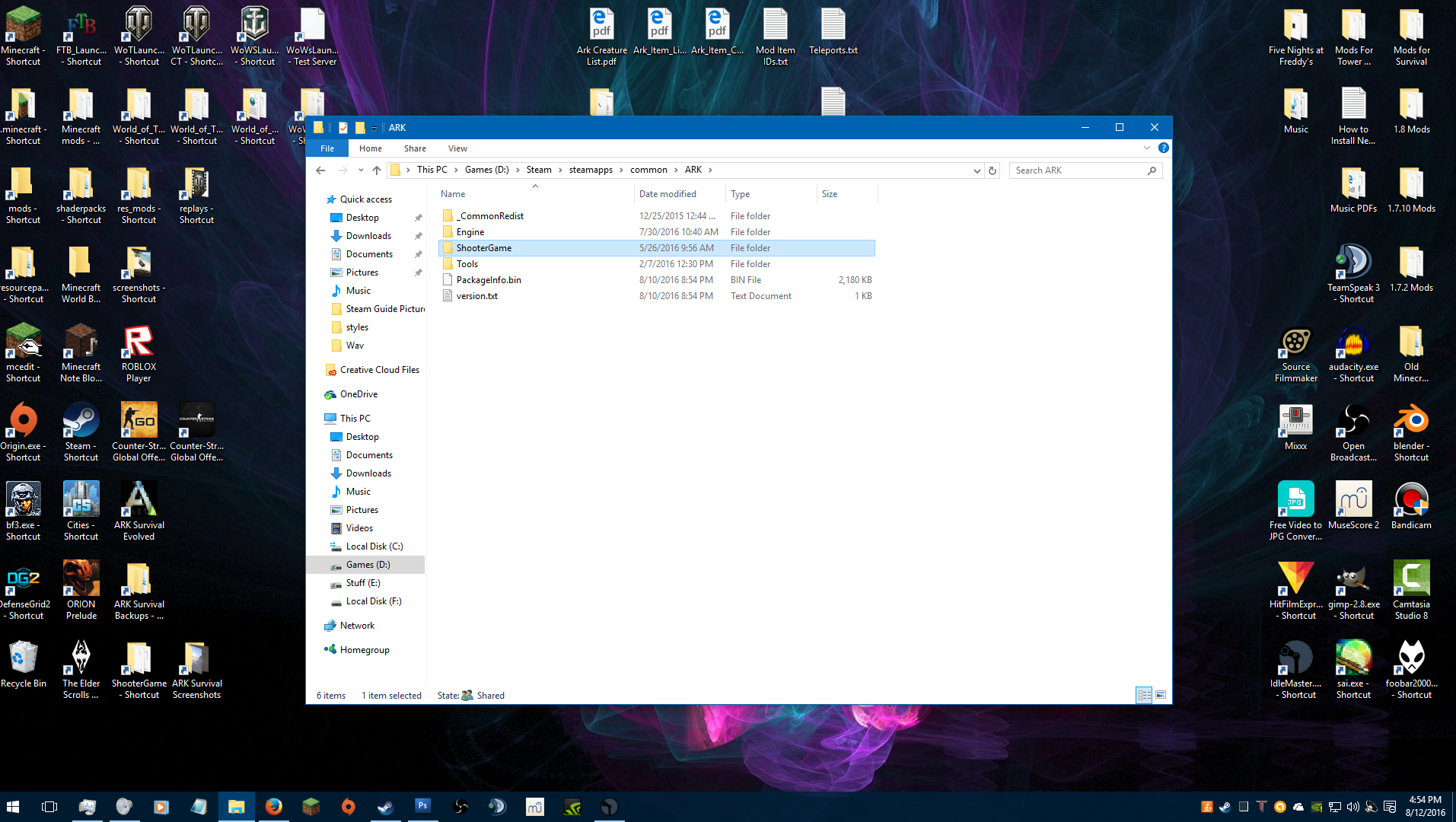Select Stuff (E:) drive in navigation pane

(x=363, y=583)
